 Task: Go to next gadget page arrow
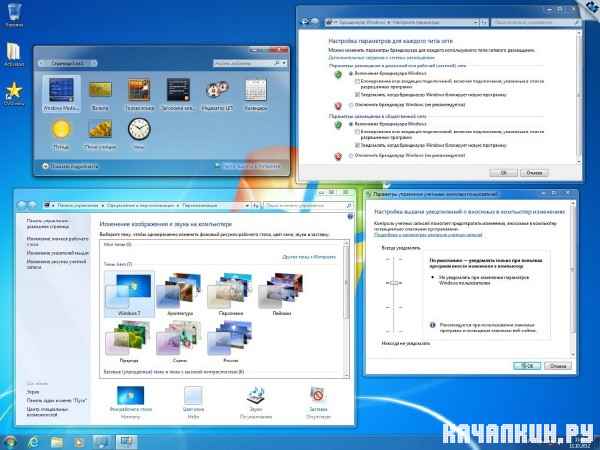coord(93,63)
